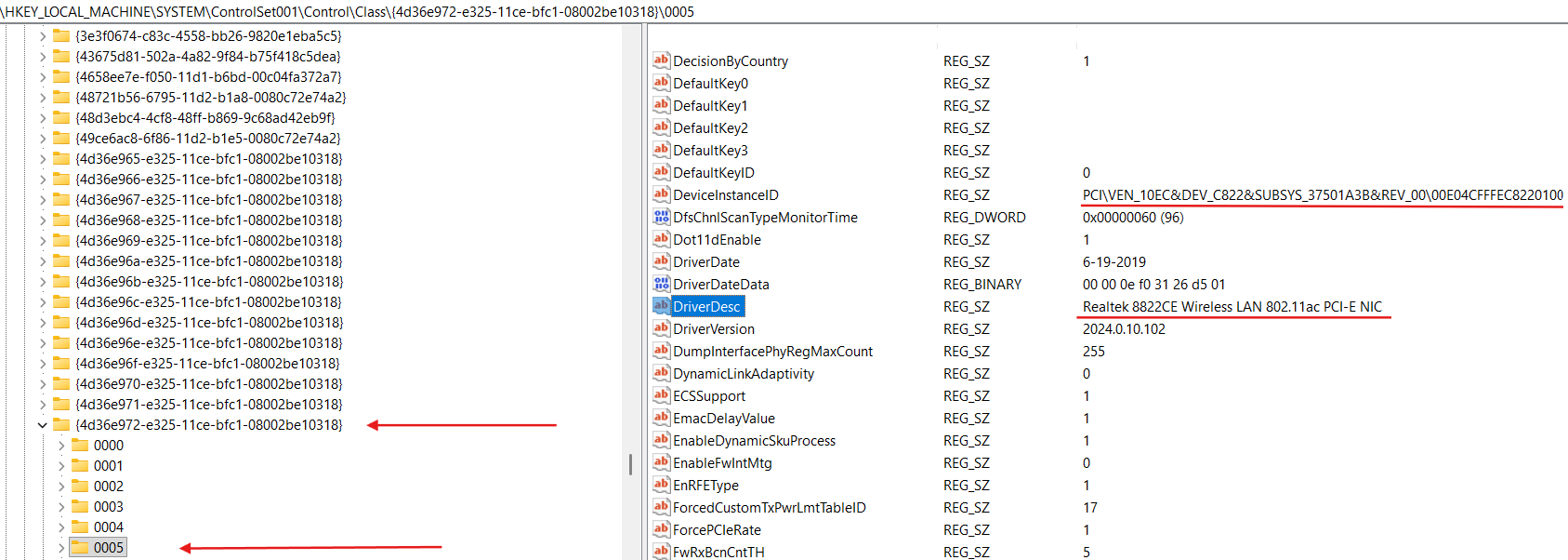Expand the 0003 subkey
Image resolution: width=1568 pixels, height=560 pixels.
61,507
